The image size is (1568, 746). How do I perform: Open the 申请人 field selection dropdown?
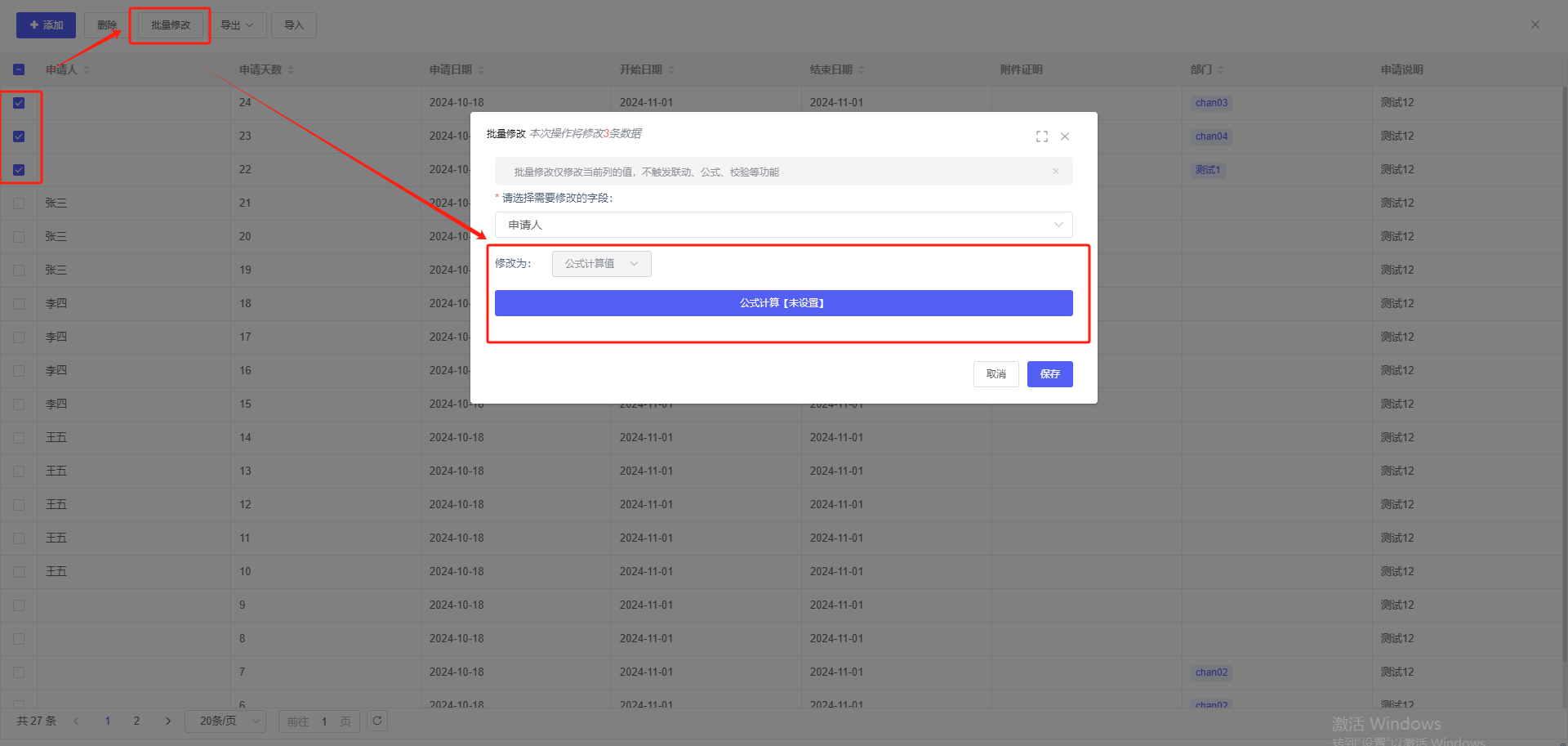(x=783, y=225)
